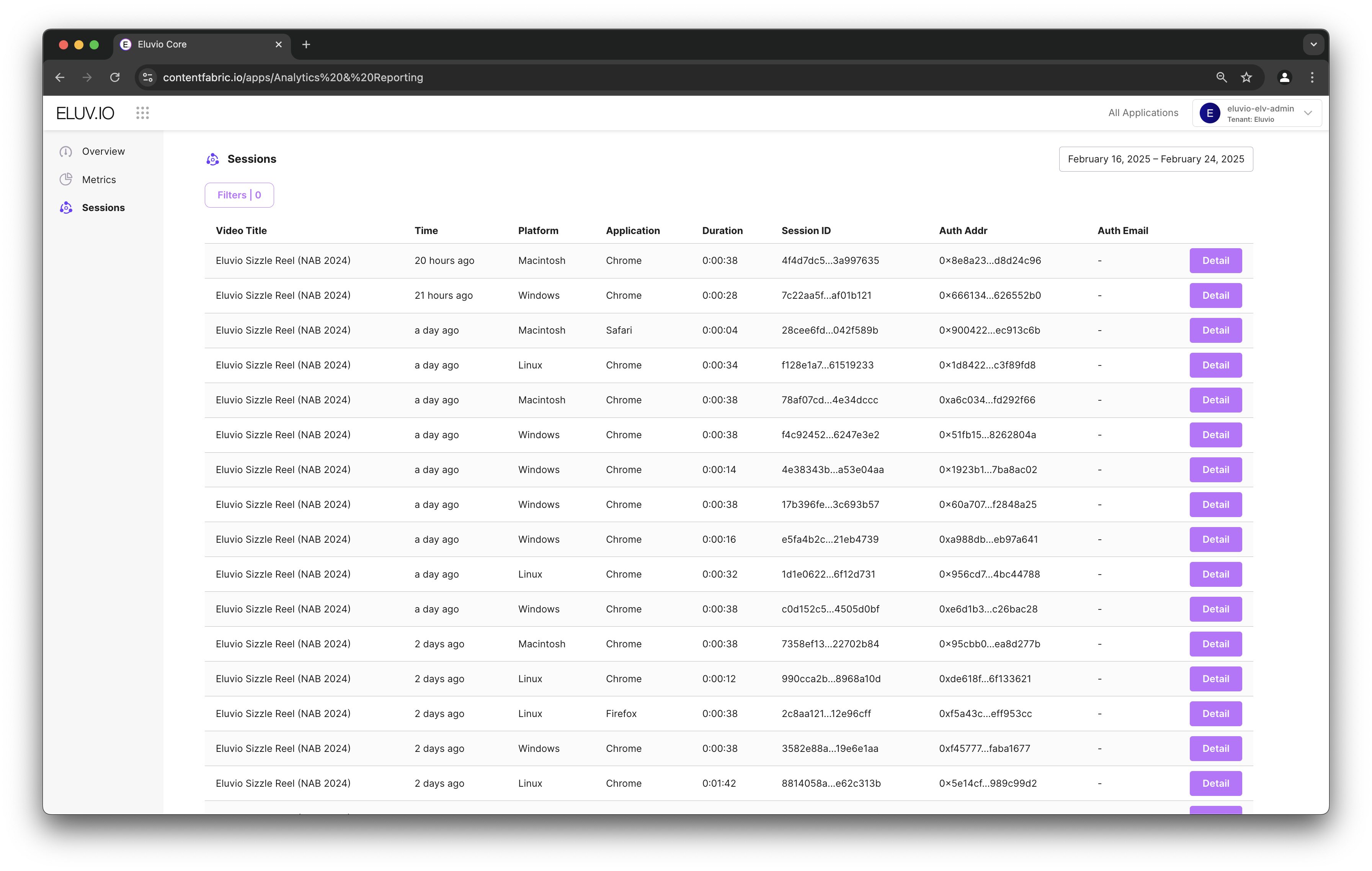Open Metrics in the sidebar
The height and width of the screenshot is (871, 1372).
(98, 180)
